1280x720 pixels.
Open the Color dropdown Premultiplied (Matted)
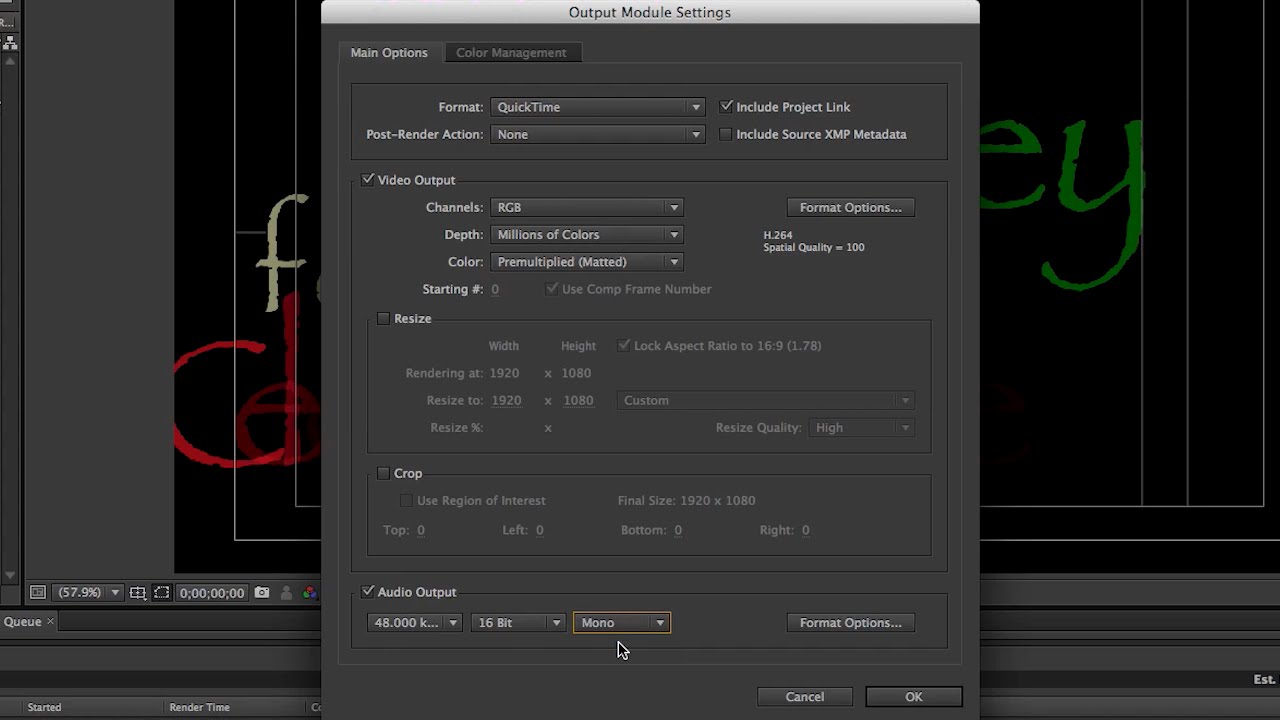tap(586, 262)
